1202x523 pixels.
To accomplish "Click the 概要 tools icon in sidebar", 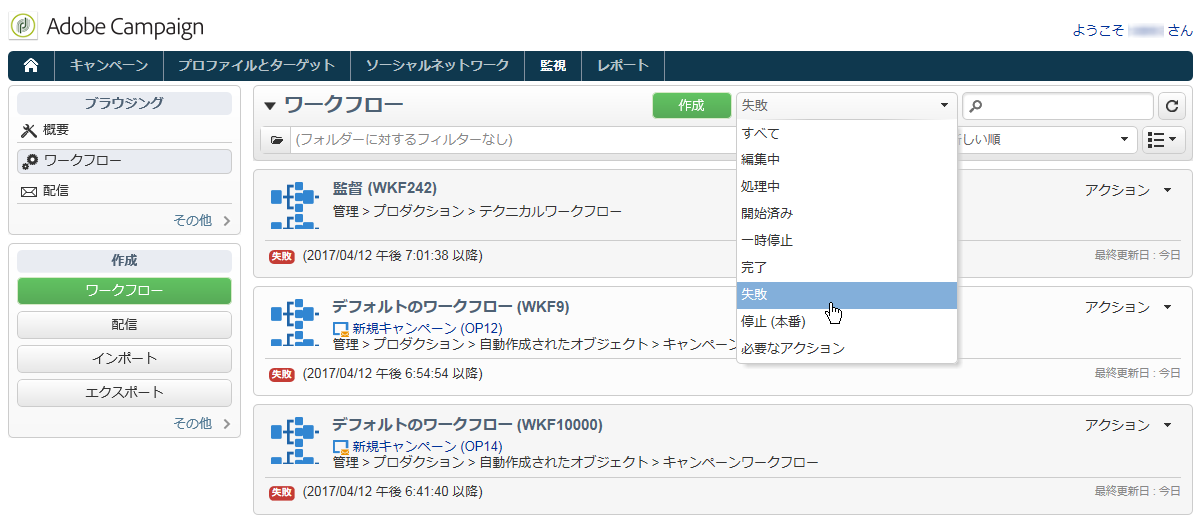I will click(29, 130).
